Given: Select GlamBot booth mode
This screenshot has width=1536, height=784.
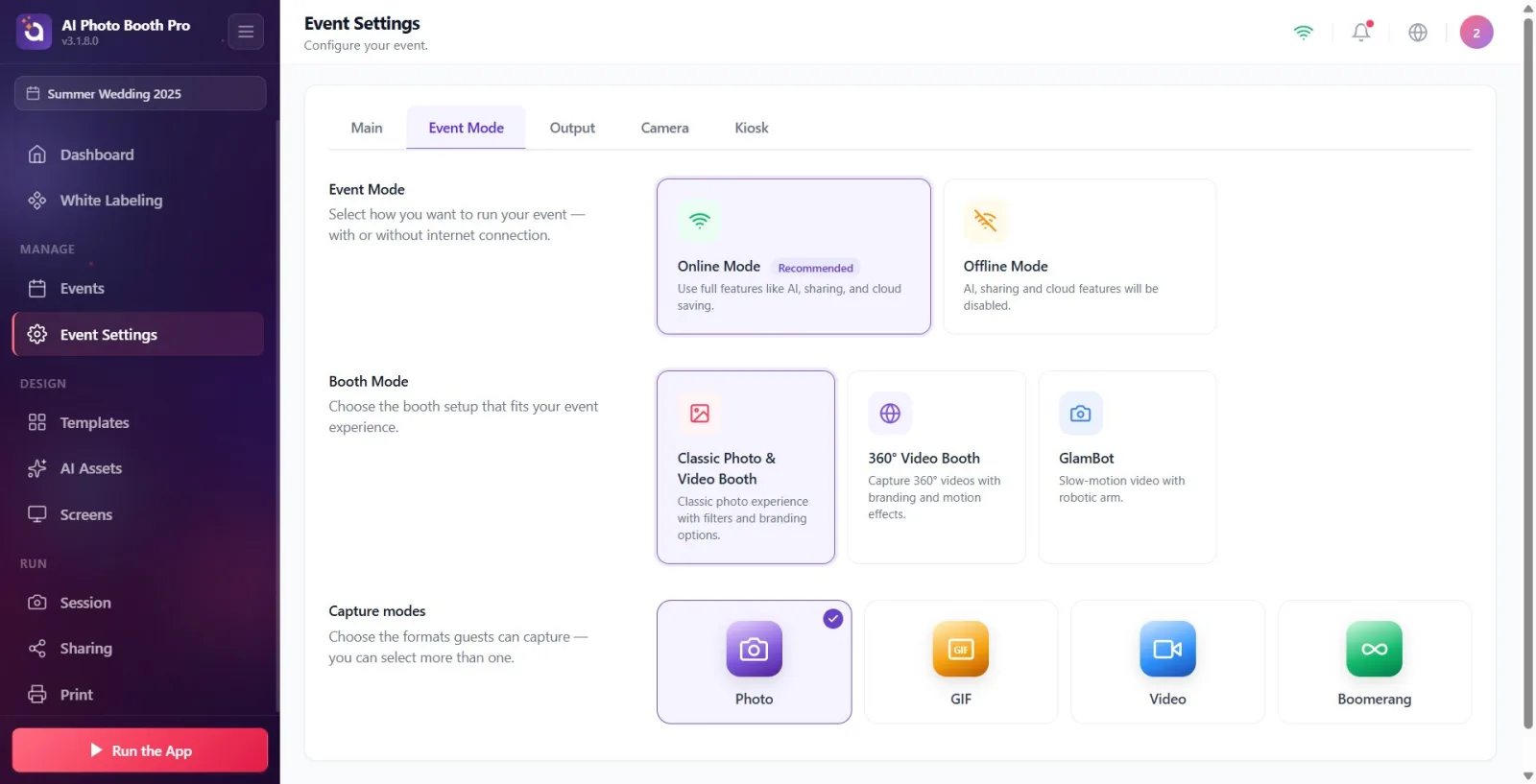Looking at the screenshot, I should pyautogui.click(x=1127, y=467).
